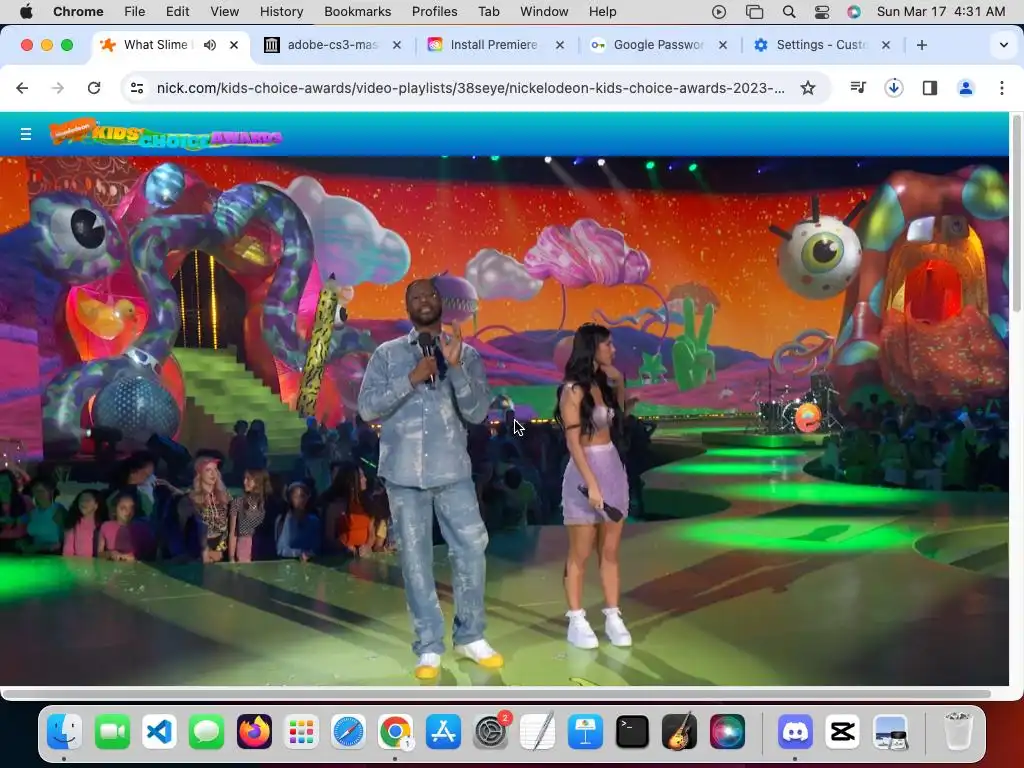Click the date and time in menu bar
The width and height of the screenshot is (1024, 768).
(x=941, y=11)
